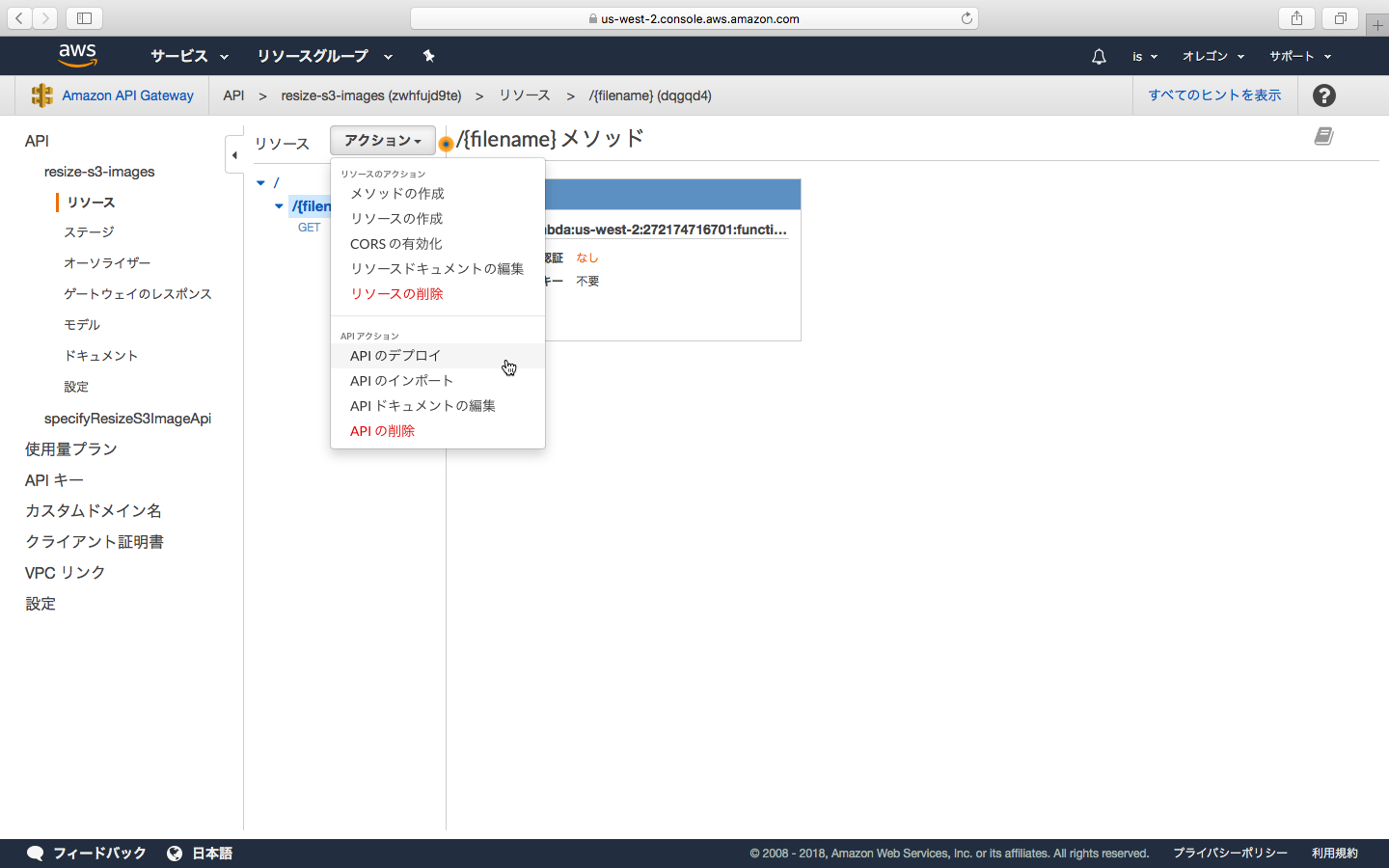The width and height of the screenshot is (1389, 868).
Task: Open the サービス dropdown menu
Action: click(189, 56)
